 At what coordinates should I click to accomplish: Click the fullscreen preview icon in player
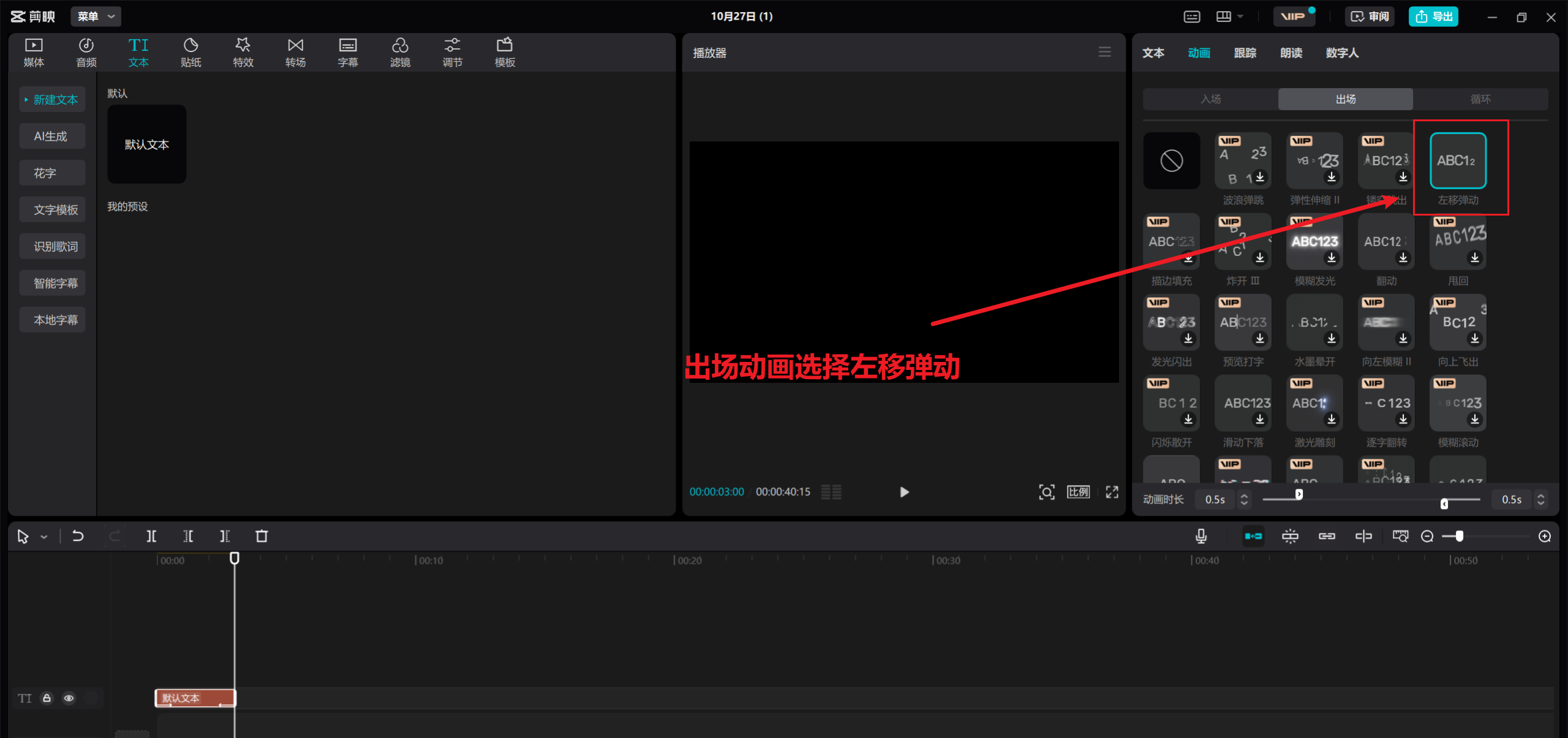pyautogui.click(x=1112, y=492)
